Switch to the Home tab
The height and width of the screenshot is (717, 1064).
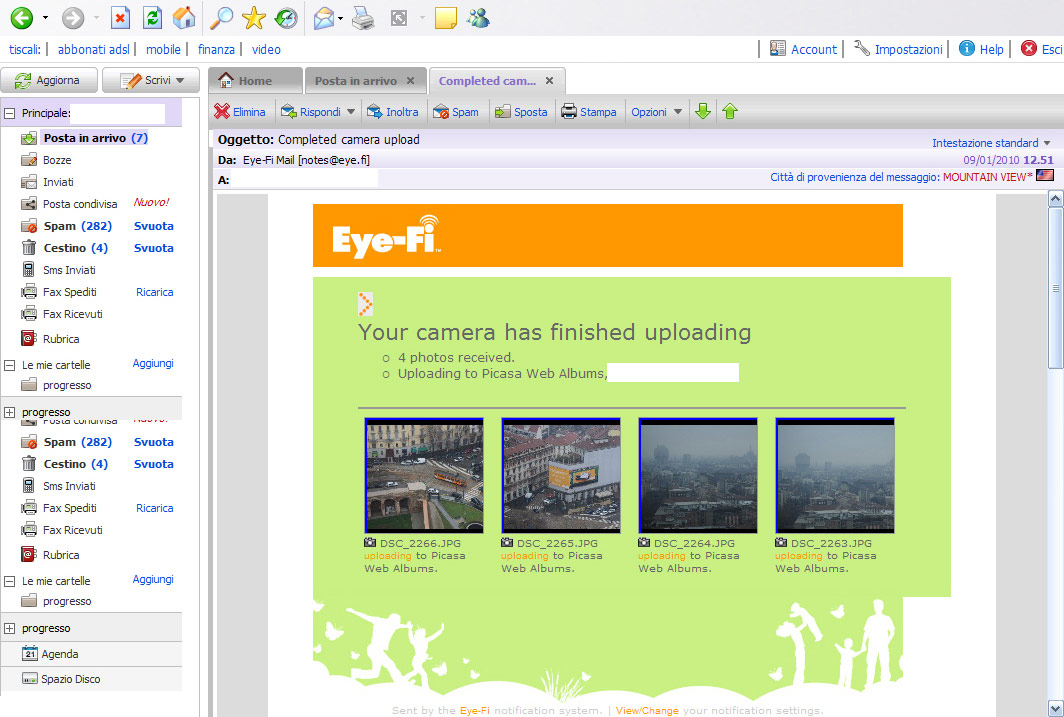point(255,81)
